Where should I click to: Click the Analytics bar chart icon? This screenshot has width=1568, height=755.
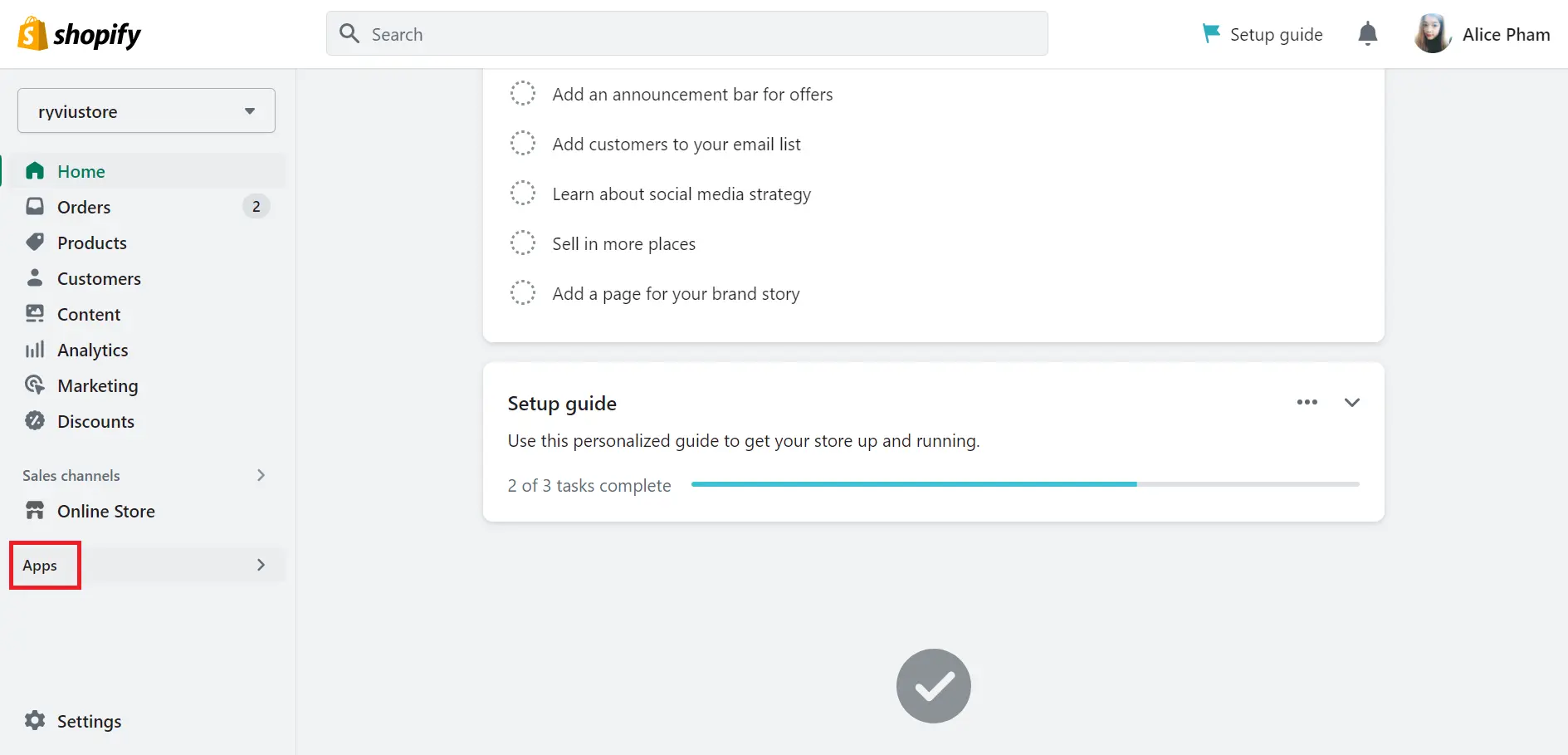click(35, 350)
